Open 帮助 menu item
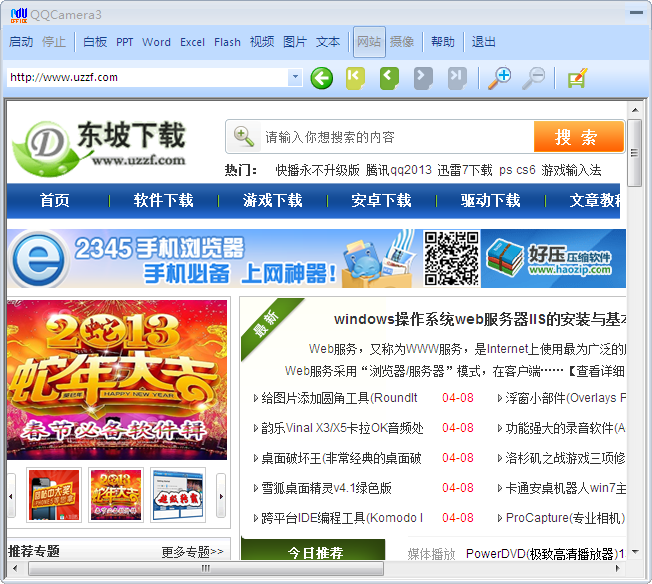This screenshot has height=584, width=652. [x=443, y=42]
